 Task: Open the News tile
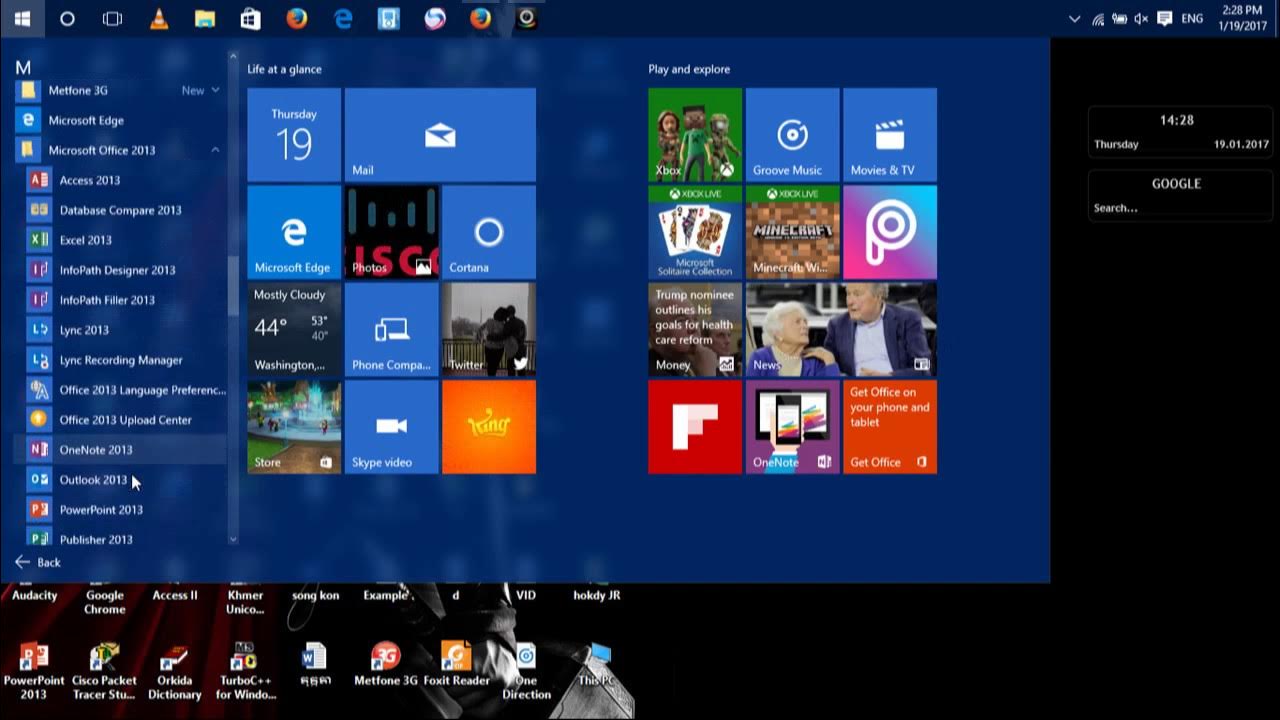[841, 330]
